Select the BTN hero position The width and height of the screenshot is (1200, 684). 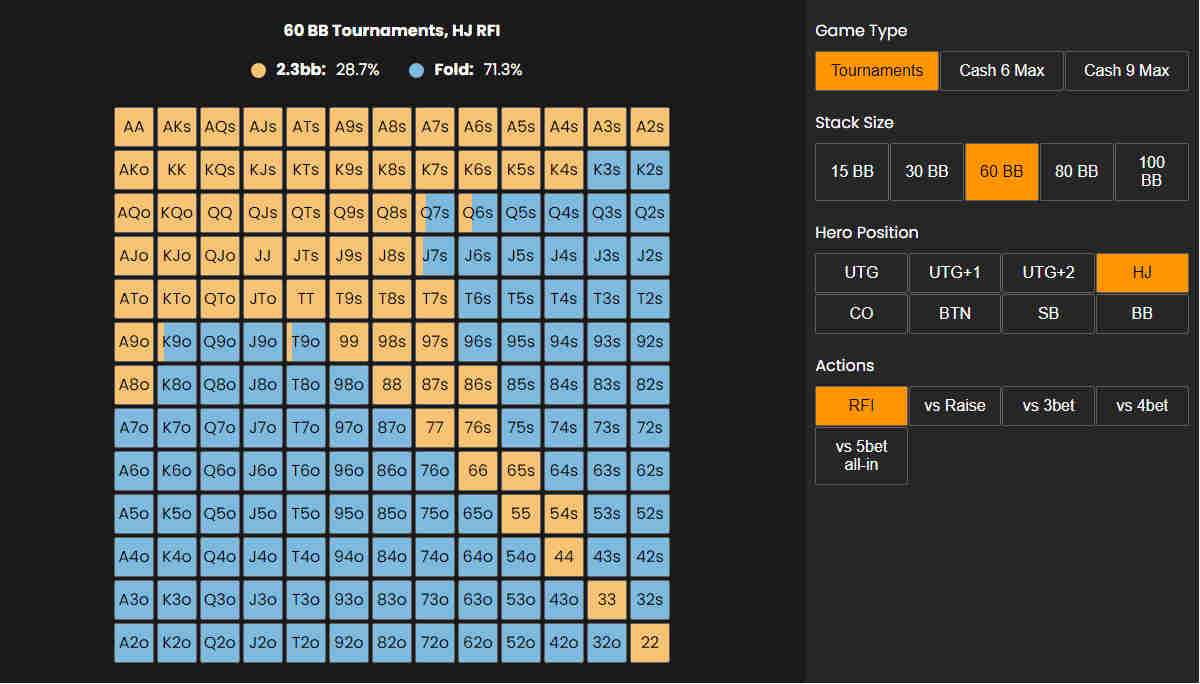(955, 313)
